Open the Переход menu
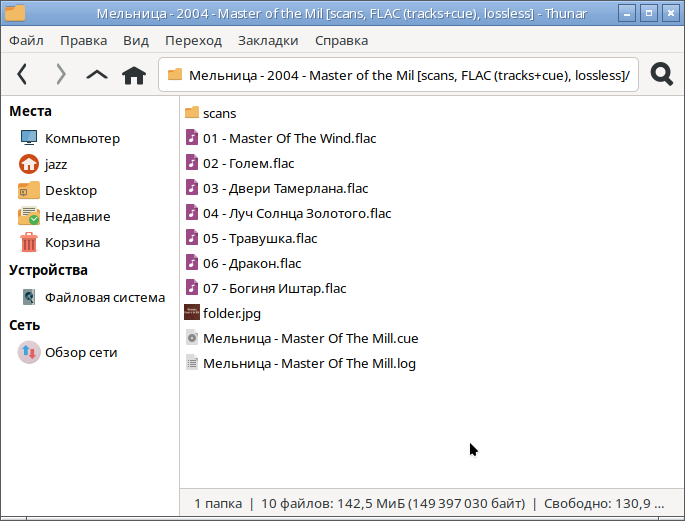 [193, 41]
